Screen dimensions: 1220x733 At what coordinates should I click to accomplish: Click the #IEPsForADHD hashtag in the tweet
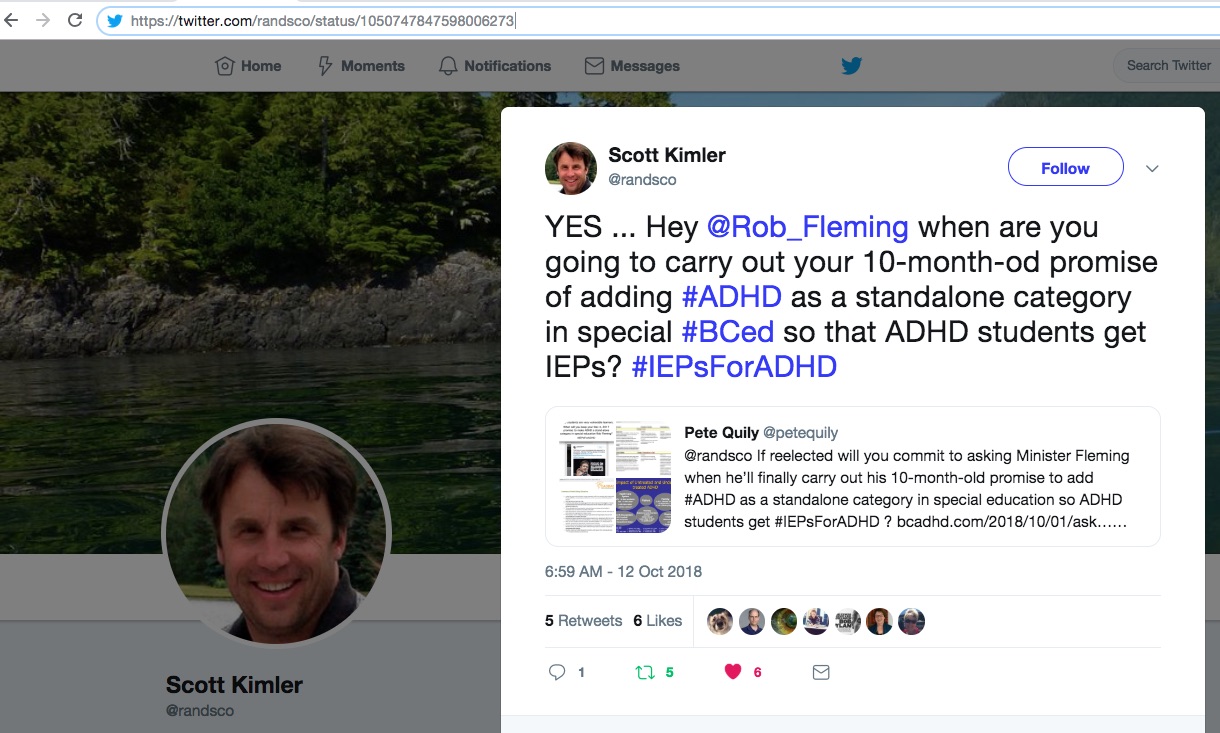tap(734, 367)
